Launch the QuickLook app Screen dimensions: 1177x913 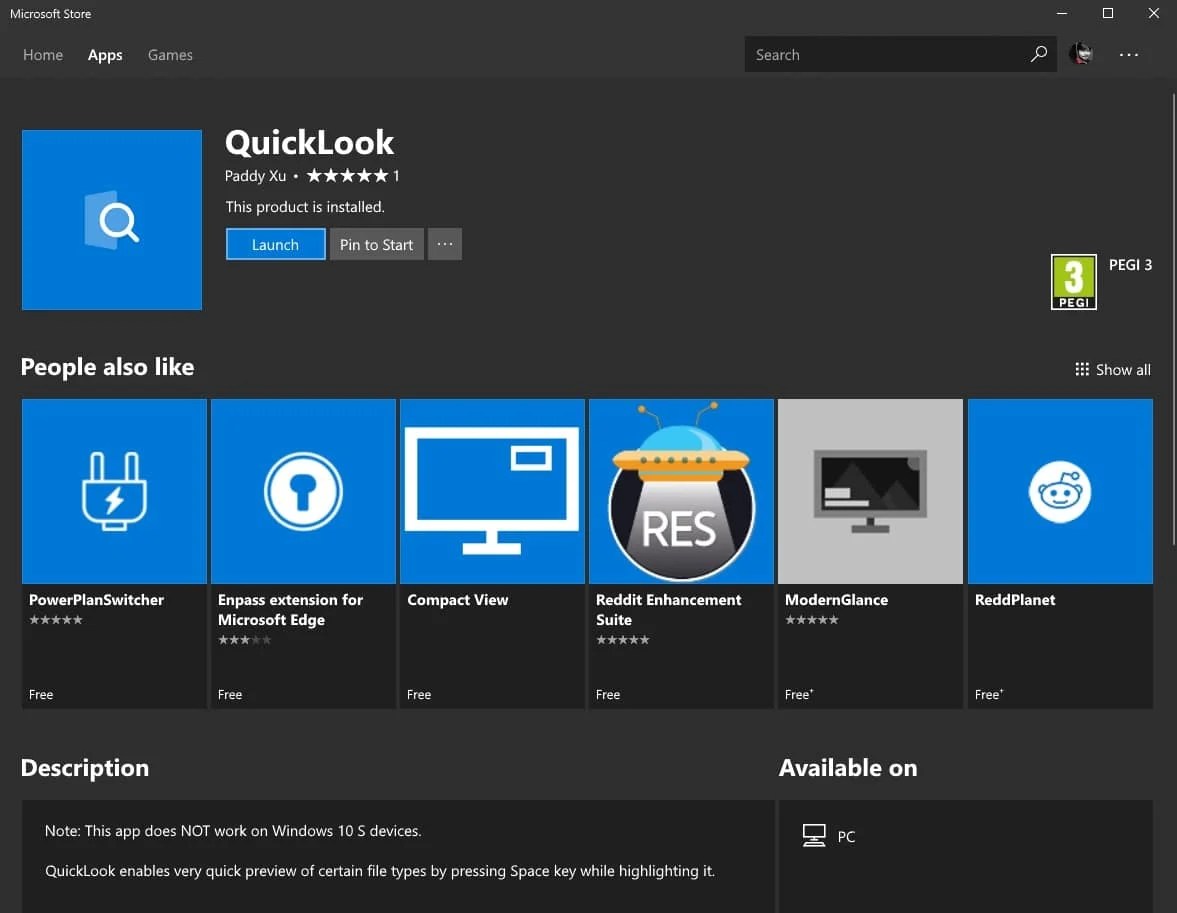(x=275, y=244)
